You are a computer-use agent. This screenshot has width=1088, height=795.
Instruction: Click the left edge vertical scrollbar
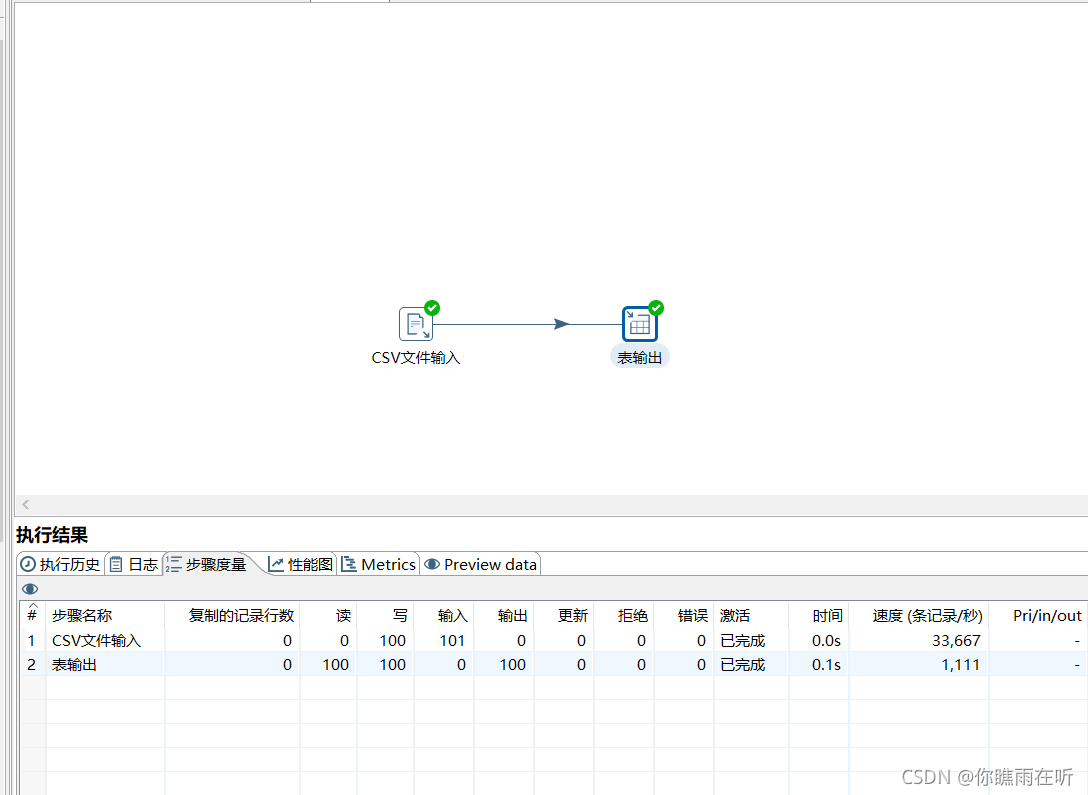click(x=7, y=250)
